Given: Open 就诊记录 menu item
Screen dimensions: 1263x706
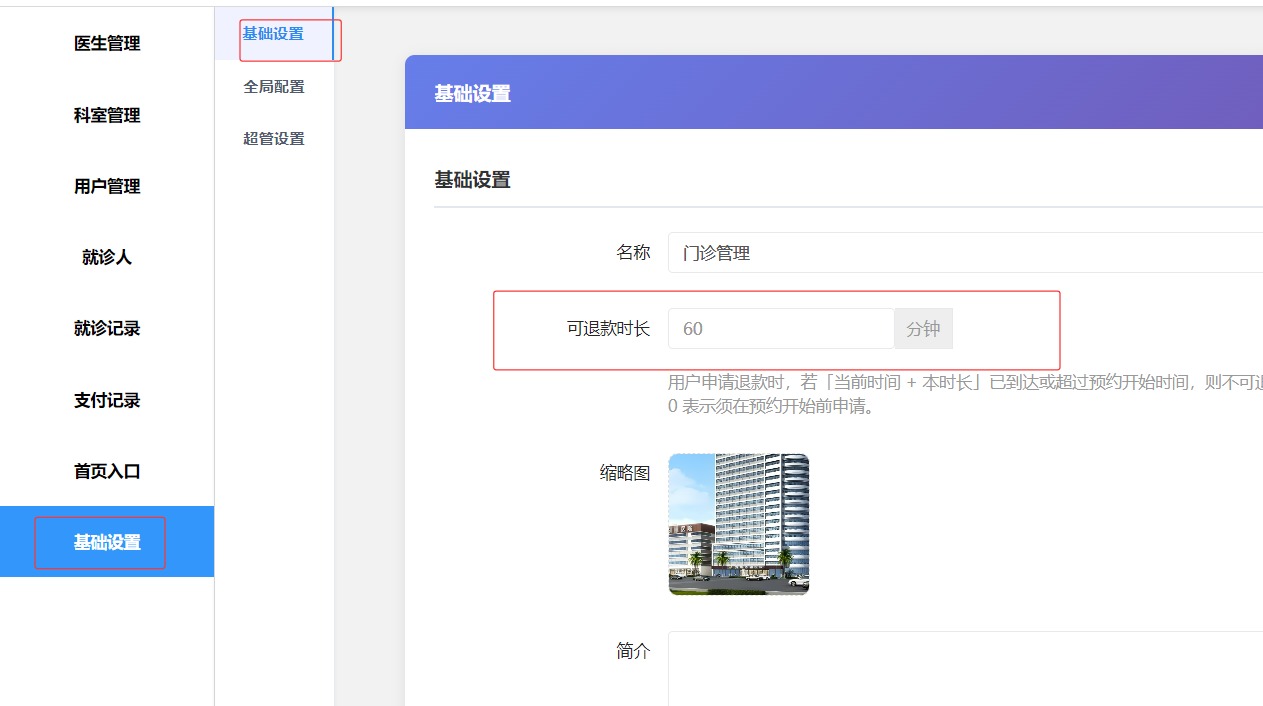Looking at the screenshot, I should coord(107,328).
